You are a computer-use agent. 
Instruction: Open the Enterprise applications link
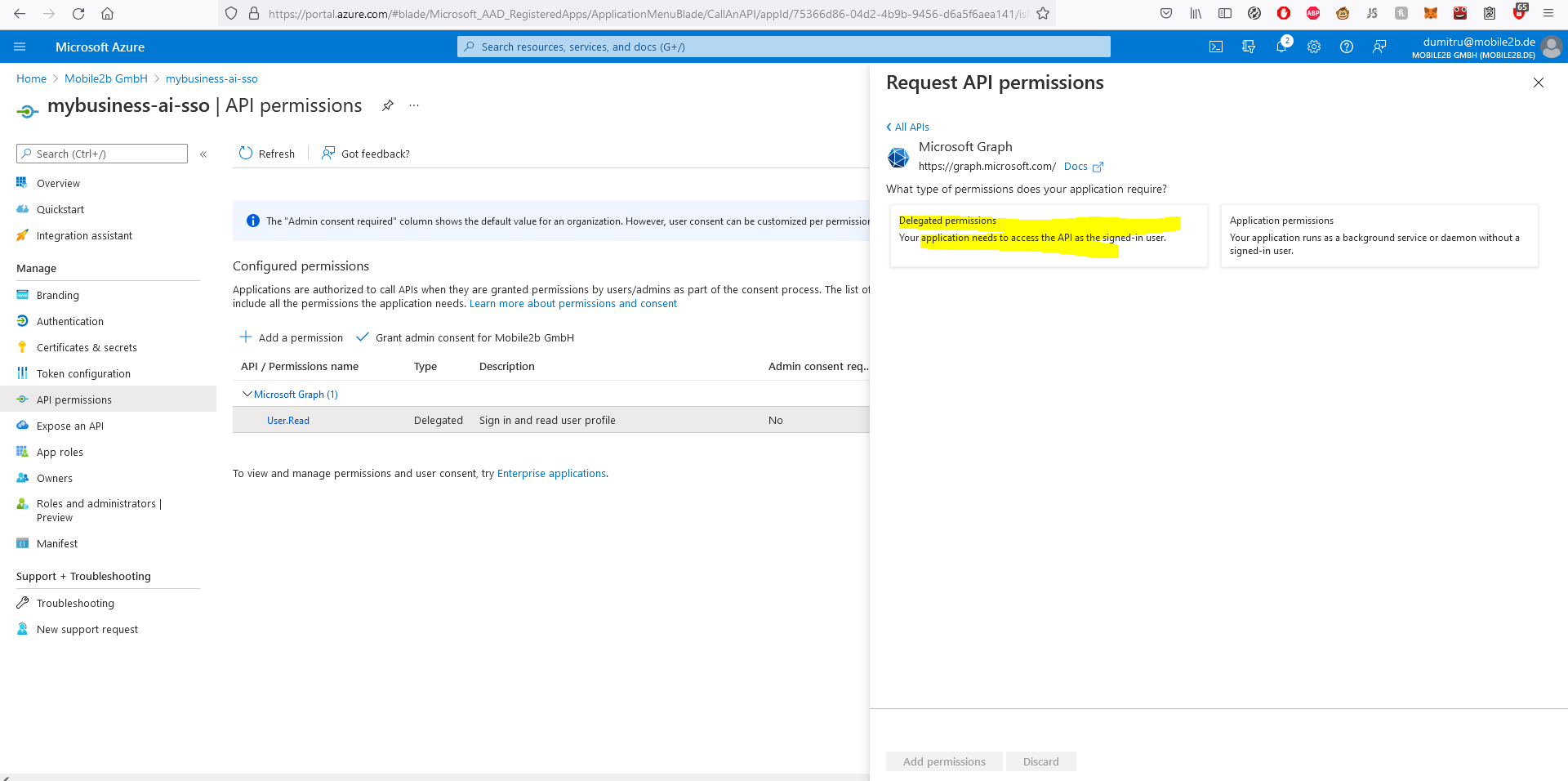tap(551, 473)
